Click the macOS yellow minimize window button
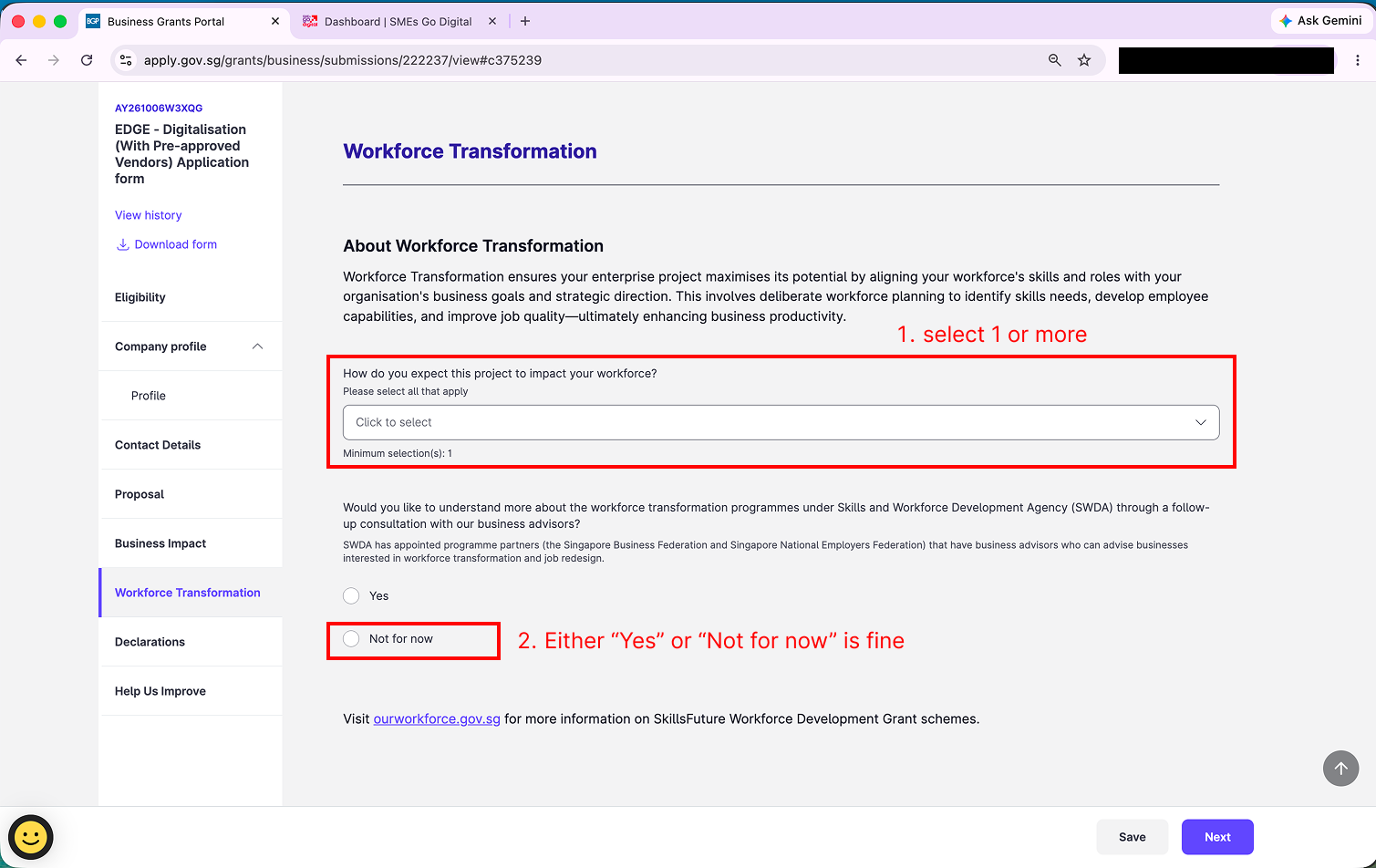The height and width of the screenshot is (868, 1376). tap(39, 21)
